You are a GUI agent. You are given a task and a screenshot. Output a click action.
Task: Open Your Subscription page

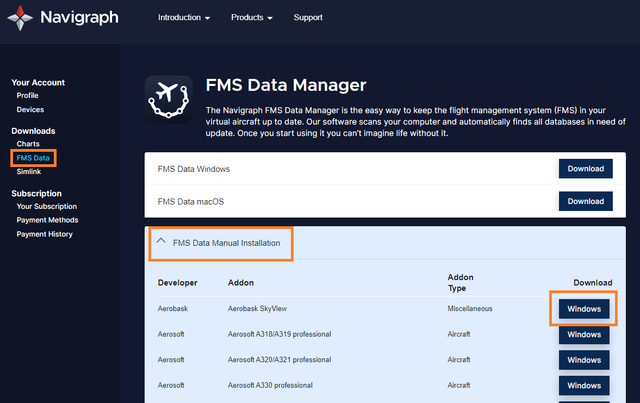click(x=47, y=207)
